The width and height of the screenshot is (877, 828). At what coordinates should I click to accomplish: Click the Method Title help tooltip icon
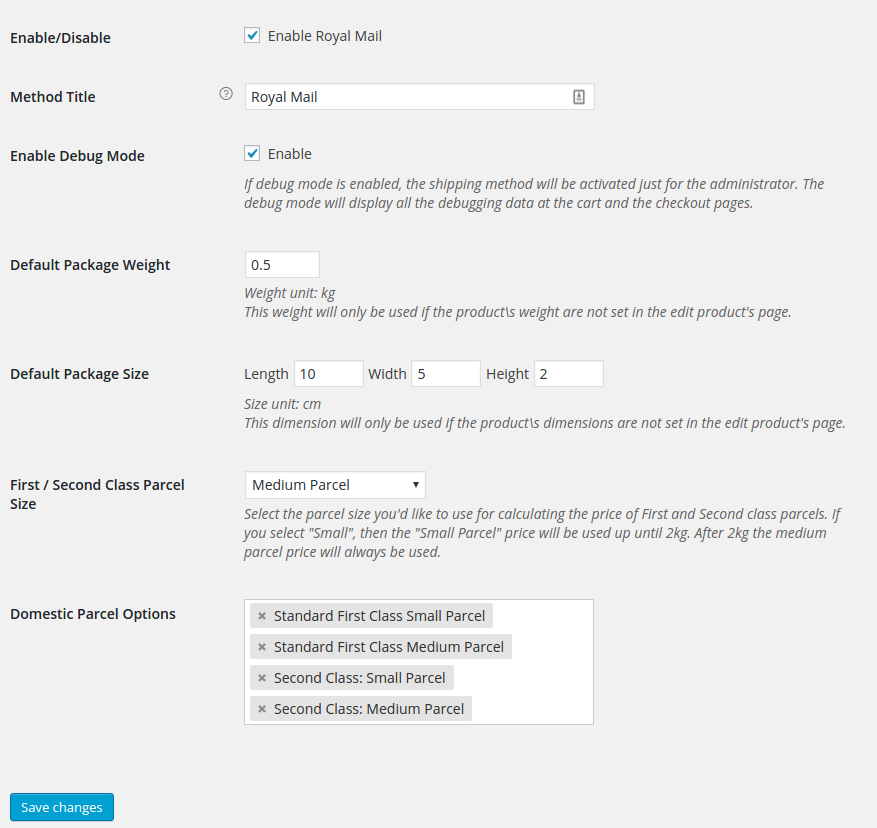226,94
